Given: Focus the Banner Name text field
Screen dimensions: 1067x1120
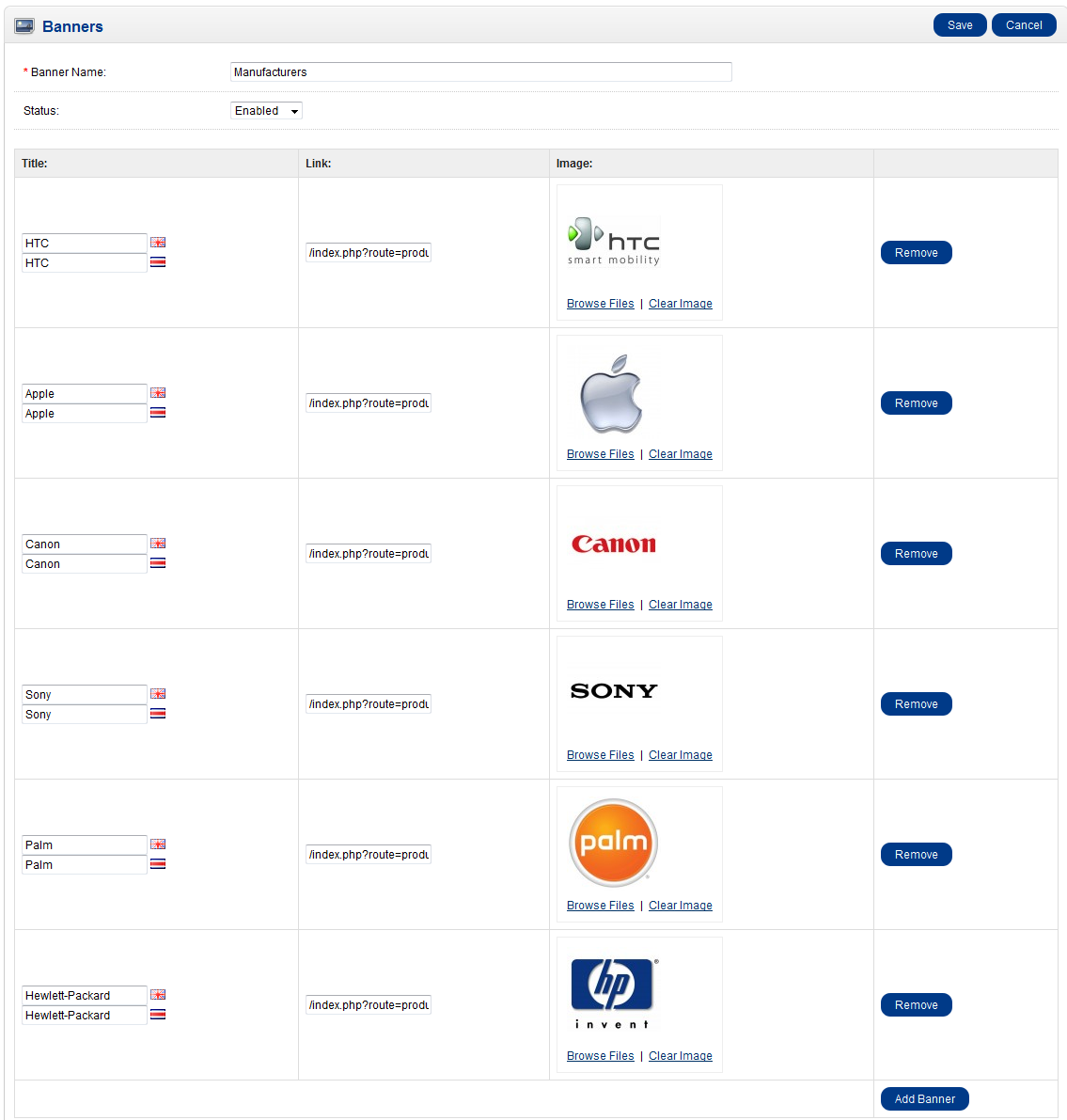Looking at the screenshot, I should coord(480,72).
